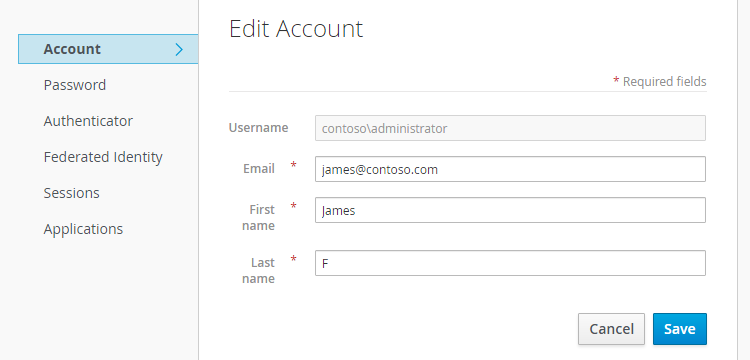Click into the First name field
The height and width of the screenshot is (360, 750).
[x=510, y=210]
